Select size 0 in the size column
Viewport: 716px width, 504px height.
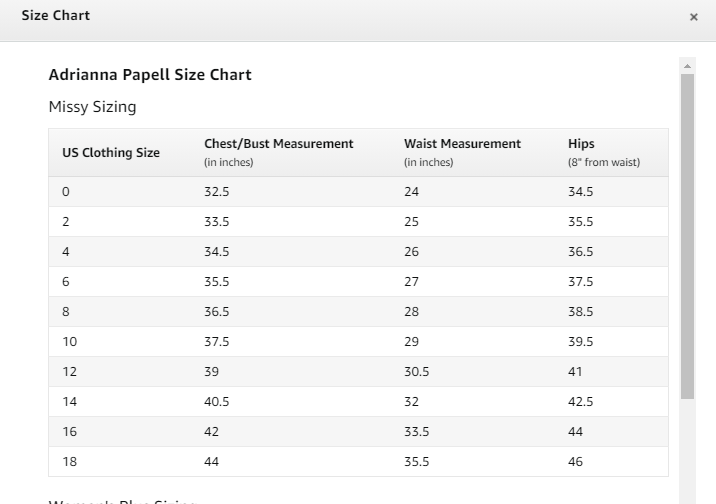[x=66, y=192]
